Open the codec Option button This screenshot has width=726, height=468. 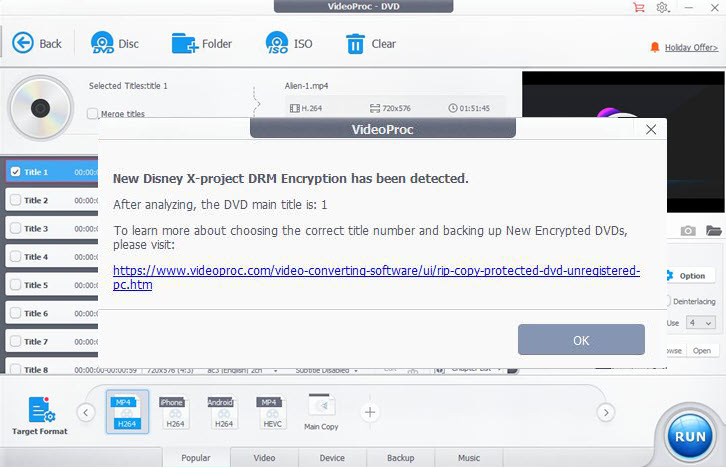pyautogui.click(x=692, y=275)
